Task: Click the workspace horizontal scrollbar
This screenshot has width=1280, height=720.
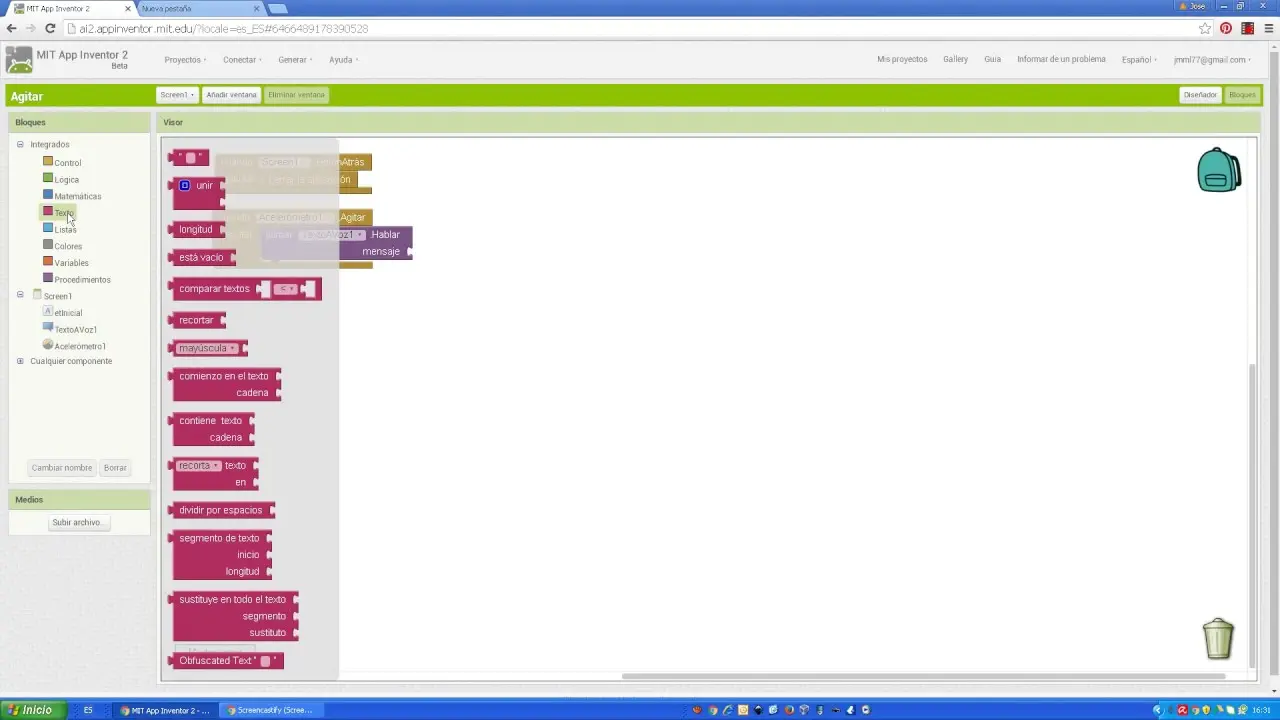Action: pos(923,677)
